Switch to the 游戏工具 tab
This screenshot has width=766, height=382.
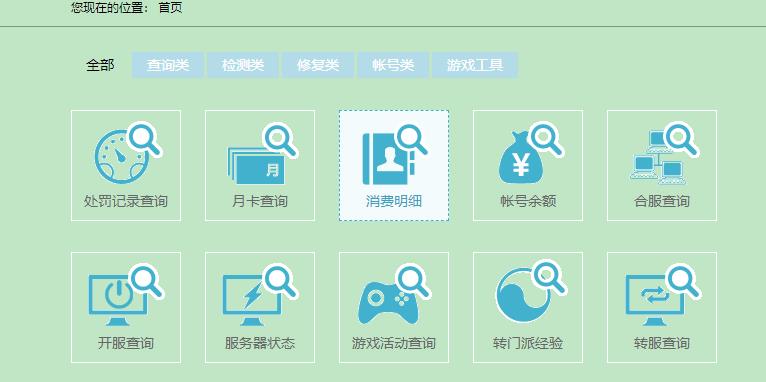(x=475, y=65)
